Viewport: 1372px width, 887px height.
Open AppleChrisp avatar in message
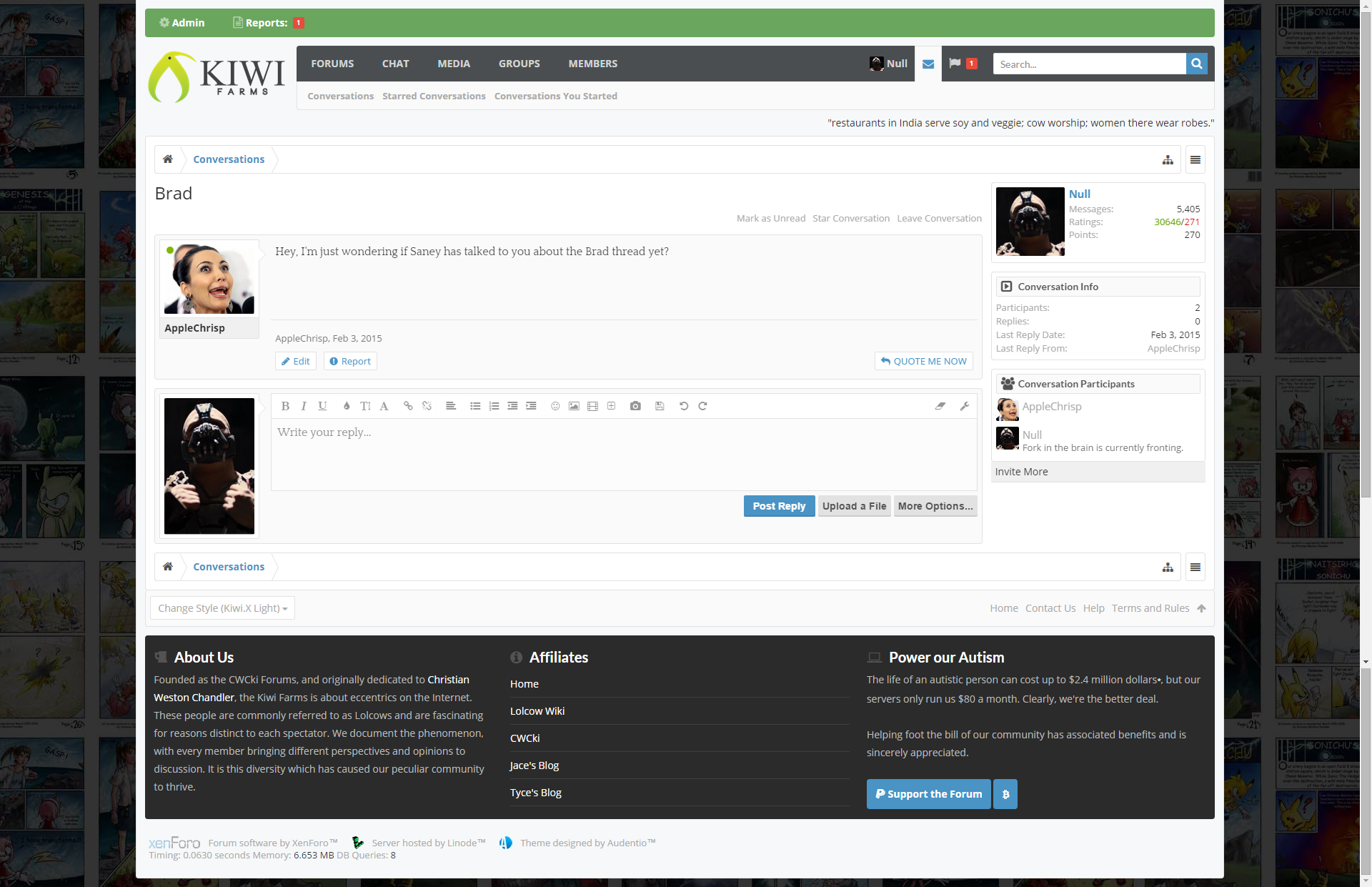(x=209, y=279)
